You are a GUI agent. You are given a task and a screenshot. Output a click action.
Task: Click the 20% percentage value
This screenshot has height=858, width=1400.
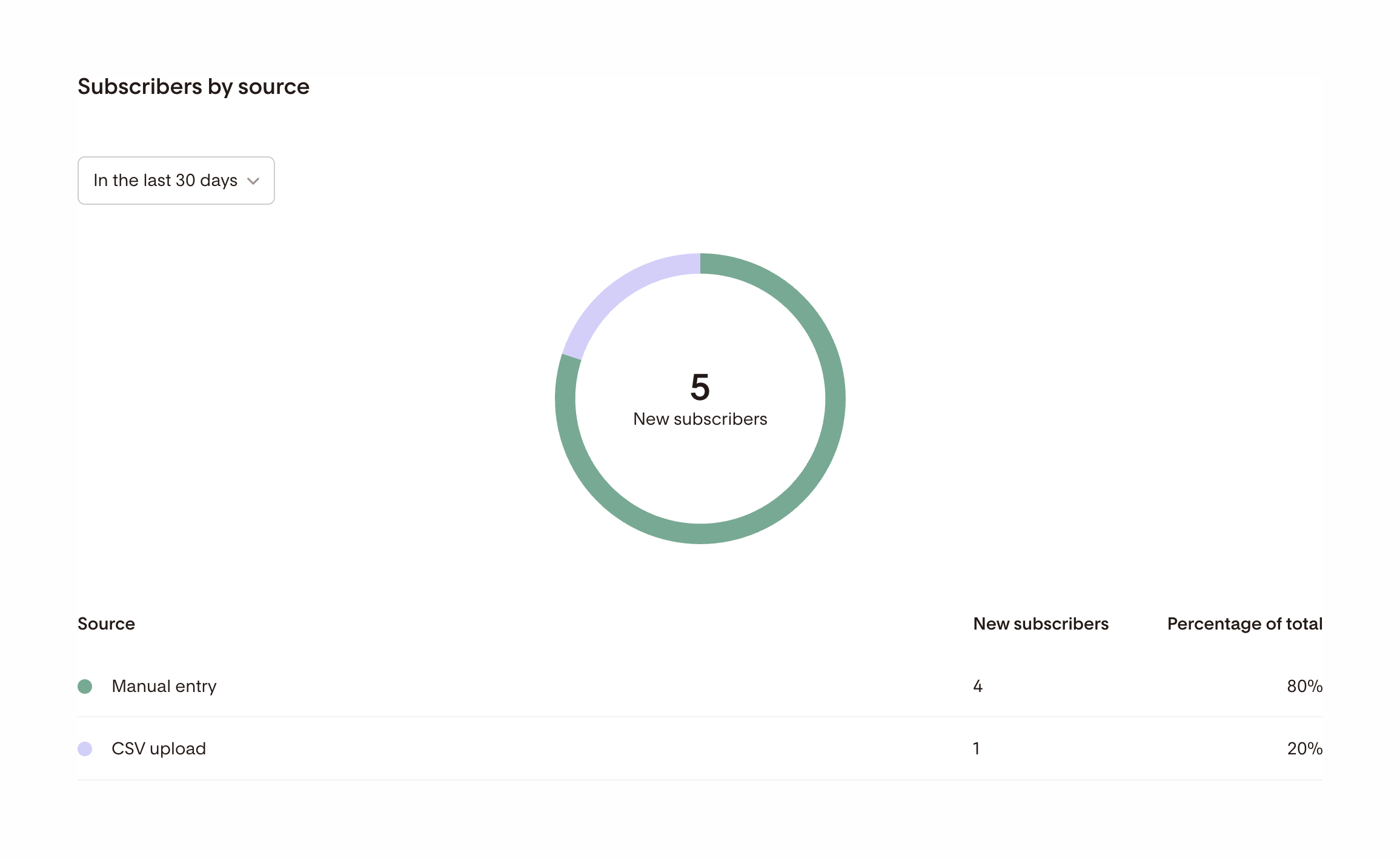[x=1304, y=749]
